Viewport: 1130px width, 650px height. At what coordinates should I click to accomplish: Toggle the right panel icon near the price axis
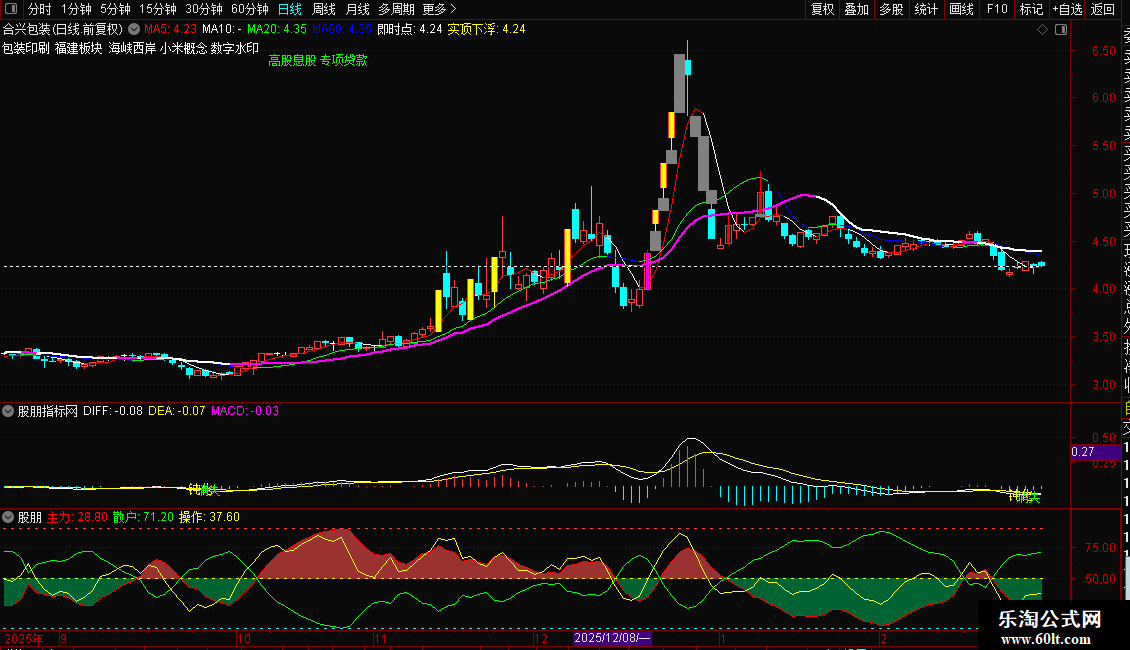tap(1061, 30)
